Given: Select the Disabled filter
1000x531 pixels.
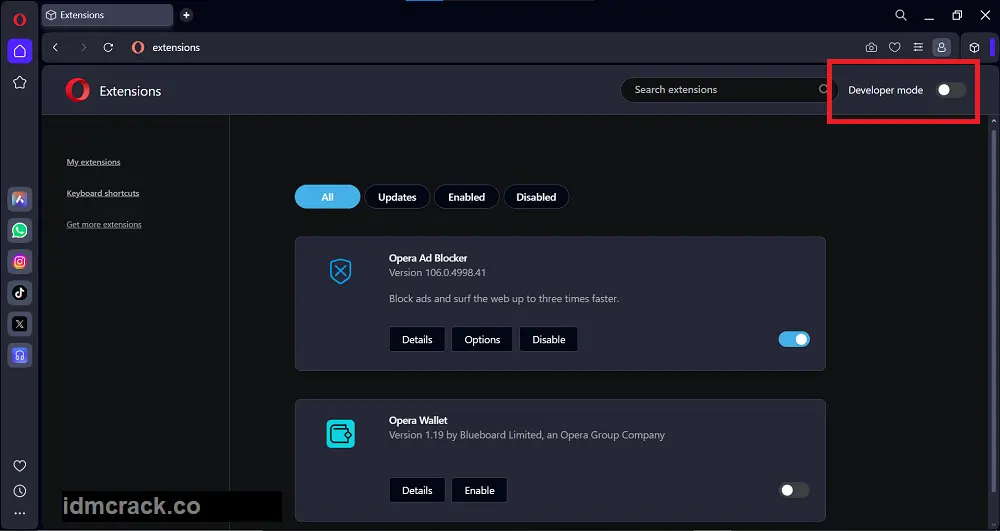Looking at the screenshot, I should point(536,197).
